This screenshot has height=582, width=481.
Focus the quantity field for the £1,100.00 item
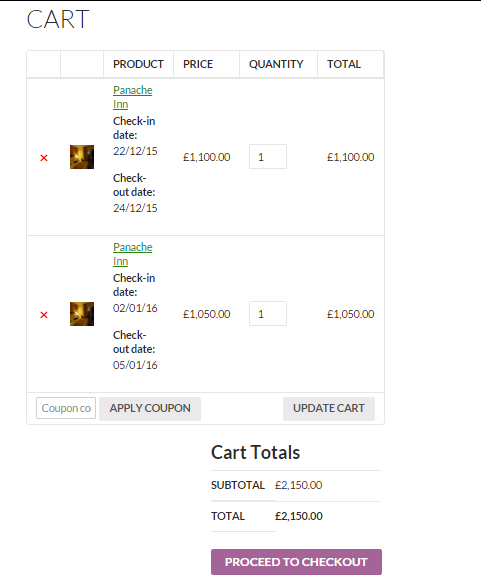(x=268, y=157)
